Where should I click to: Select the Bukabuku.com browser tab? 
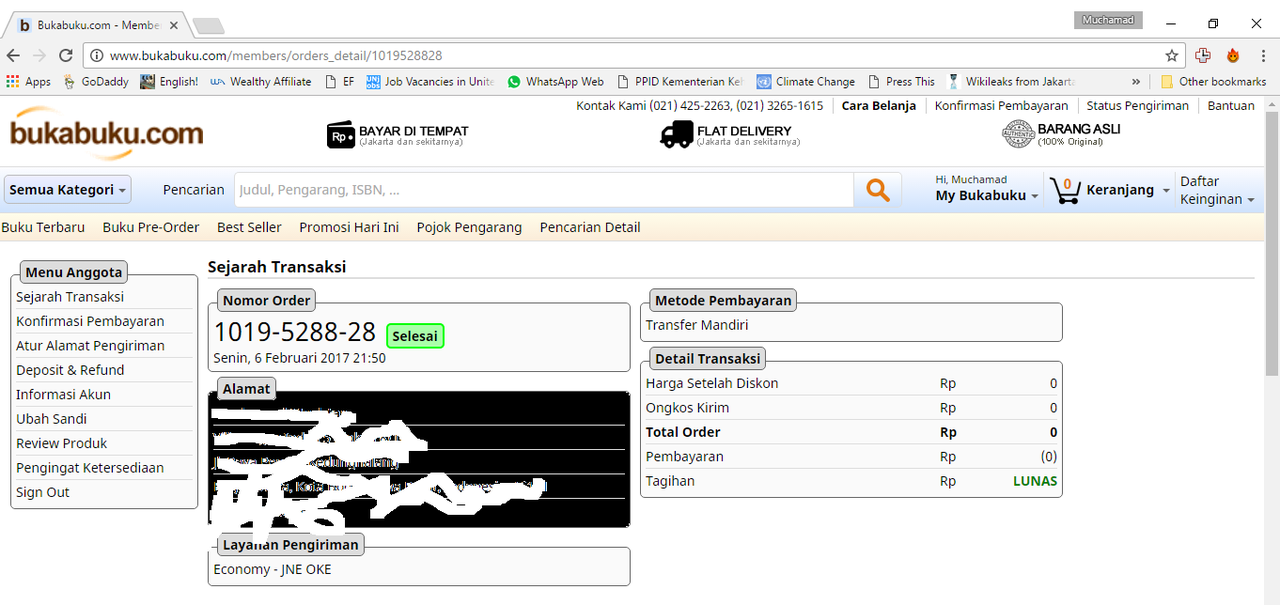(98, 25)
